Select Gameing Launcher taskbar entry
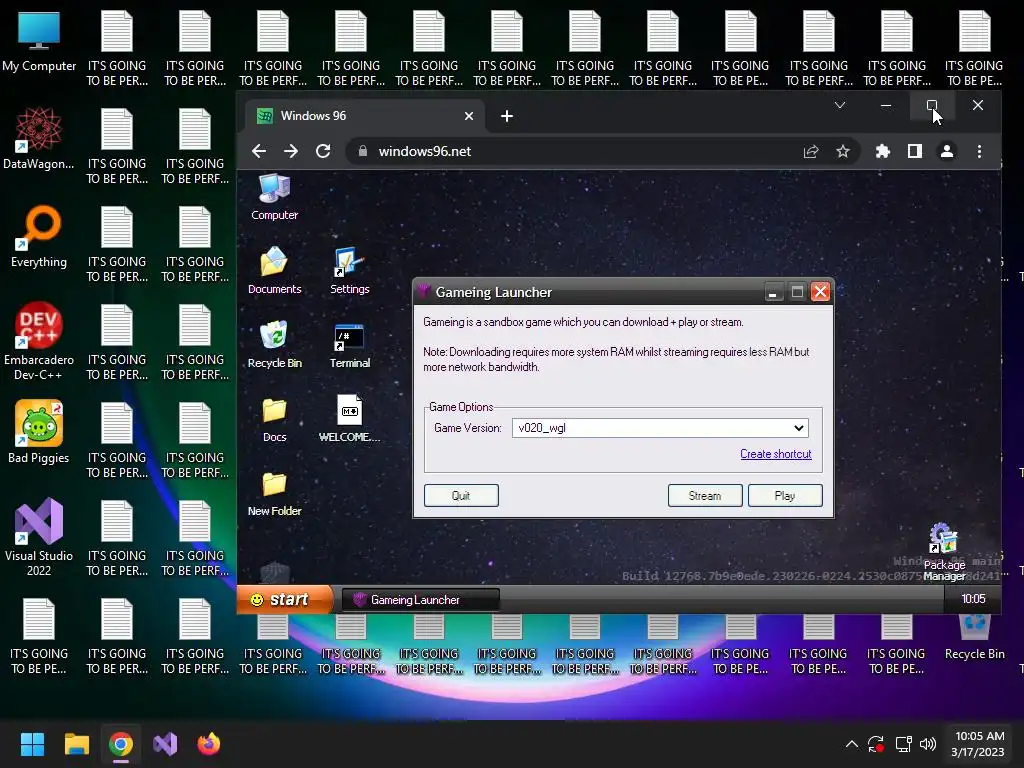1024x768 pixels. tap(421, 600)
